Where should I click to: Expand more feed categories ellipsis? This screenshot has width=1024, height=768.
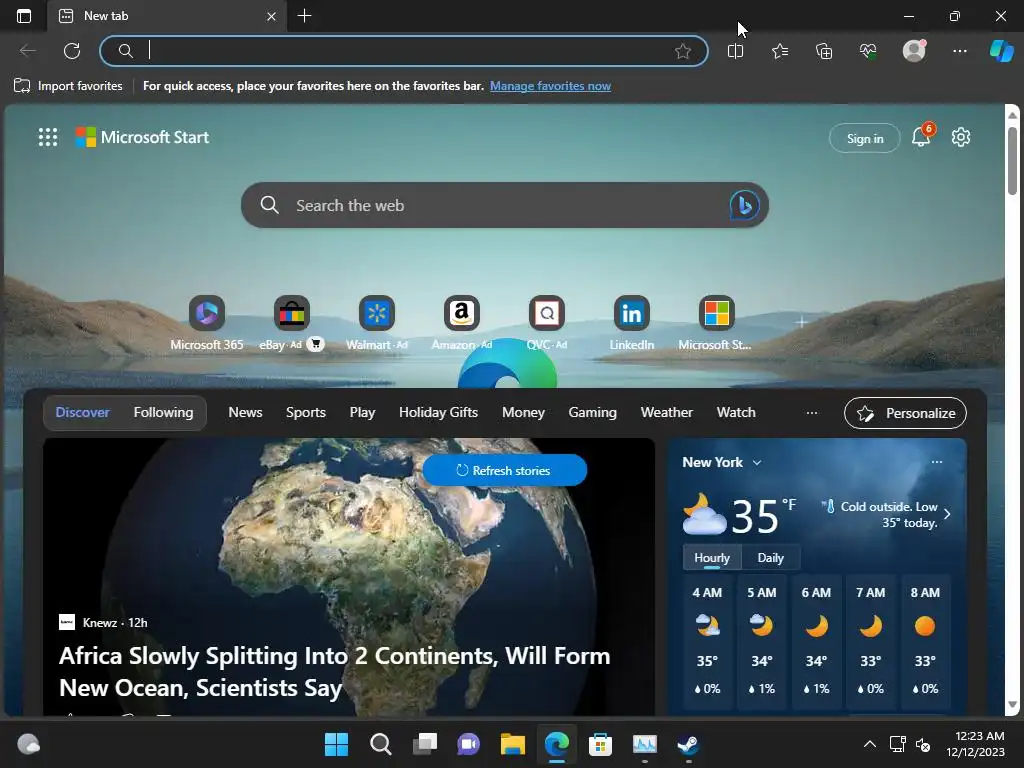click(x=812, y=413)
